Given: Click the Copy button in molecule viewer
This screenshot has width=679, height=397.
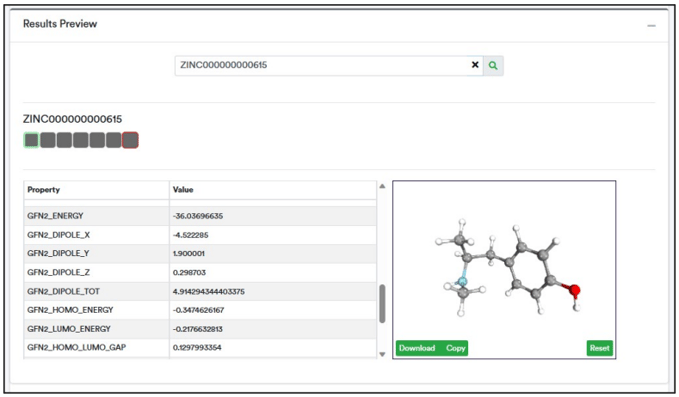Looking at the screenshot, I should pyautogui.click(x=455, y=348).
